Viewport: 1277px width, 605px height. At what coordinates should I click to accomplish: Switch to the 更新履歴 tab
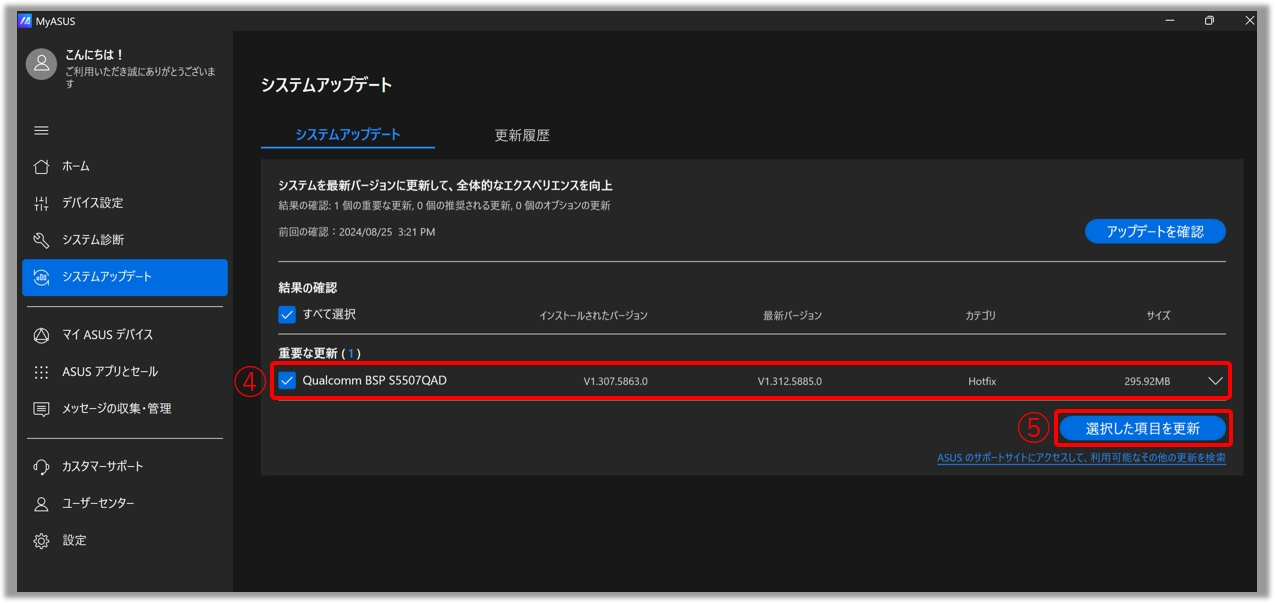point(522,135)
